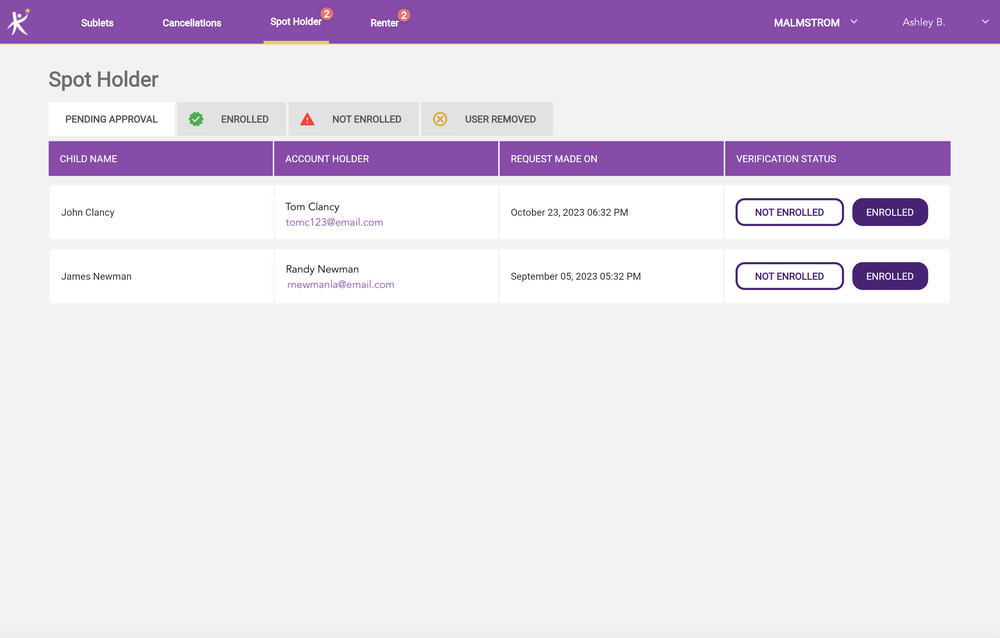Go to the Cancellations page
The height and width of the screenshot is (638, 1000).
tap(192, 23)
